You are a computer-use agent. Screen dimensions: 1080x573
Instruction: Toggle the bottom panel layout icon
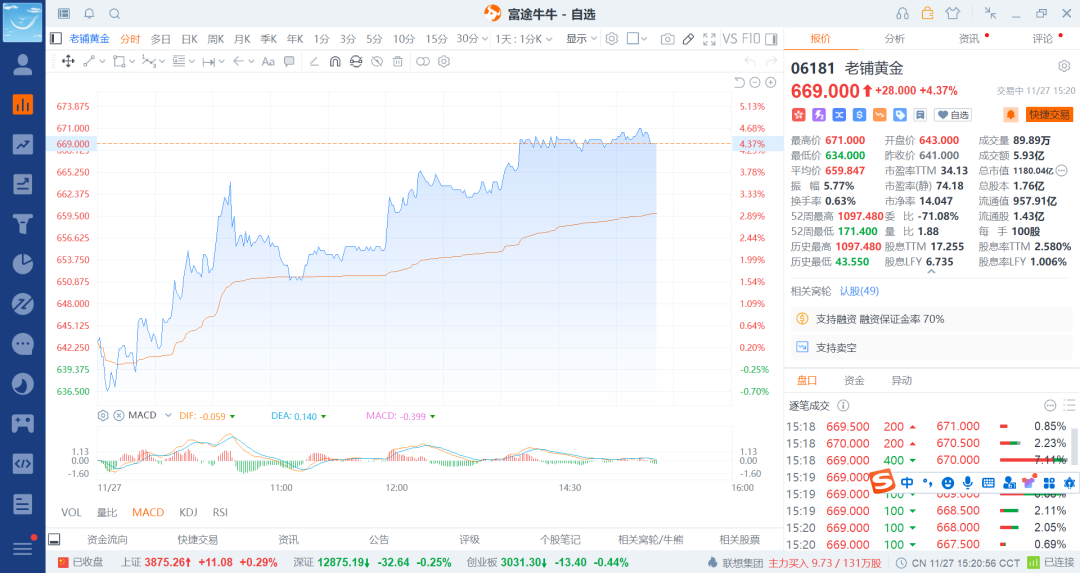tap(54, 539)
